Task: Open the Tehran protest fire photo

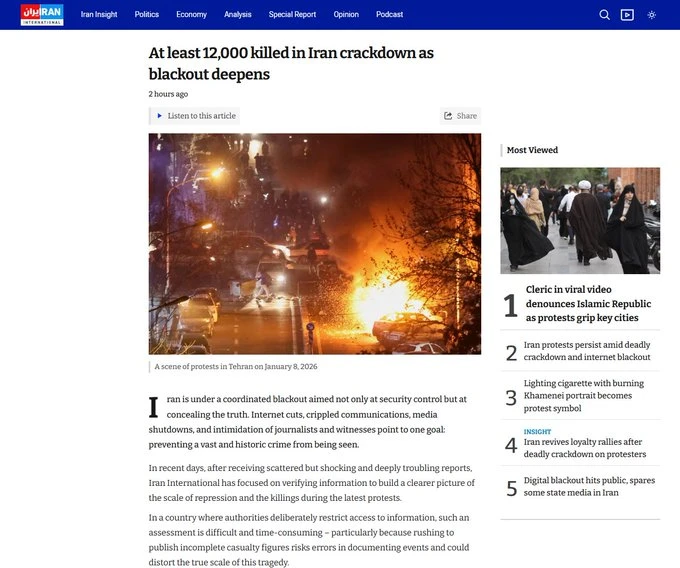Action: (314, 243)
